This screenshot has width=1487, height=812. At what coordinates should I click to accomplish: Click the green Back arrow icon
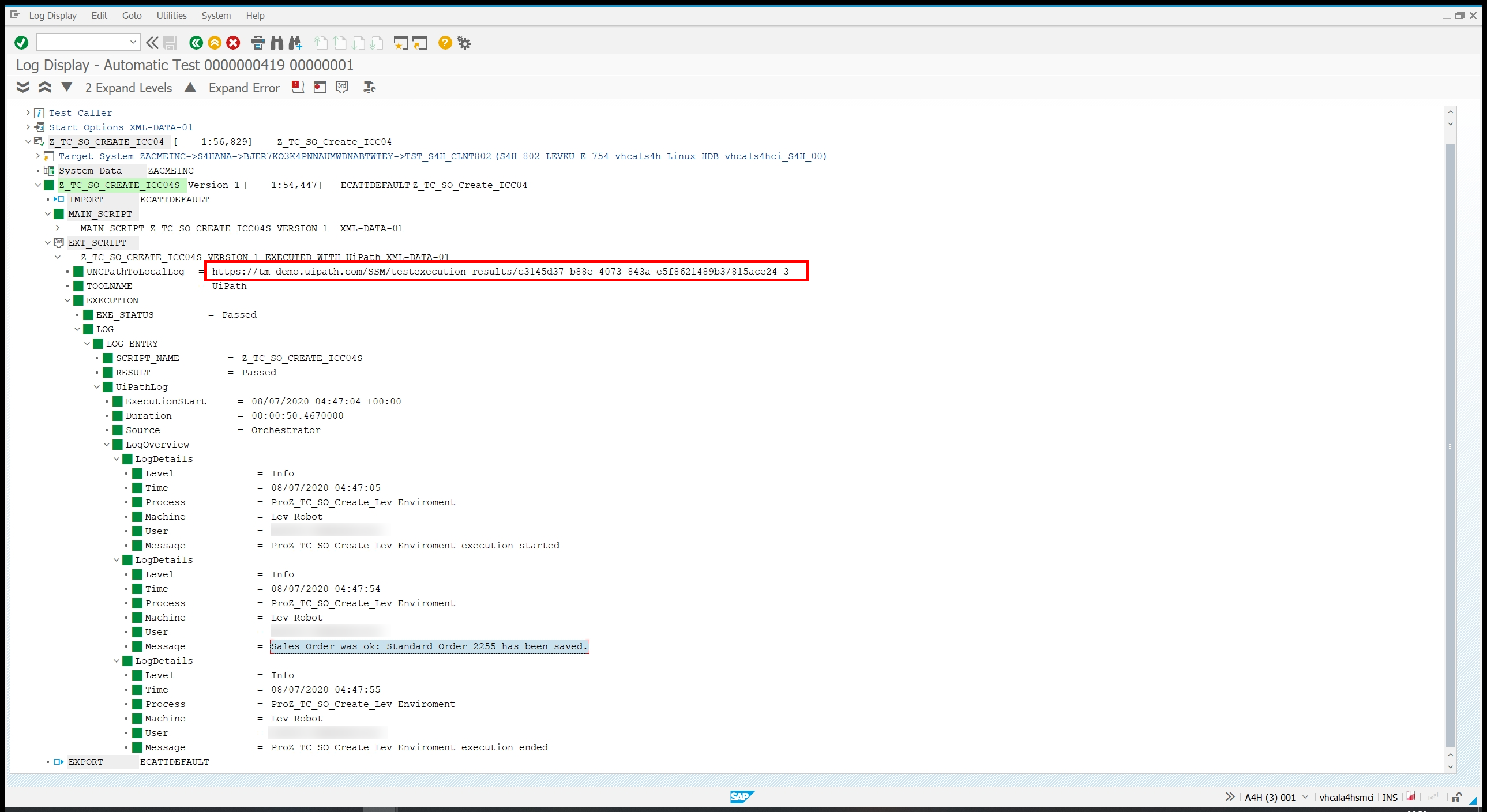(x=196, y=43)
